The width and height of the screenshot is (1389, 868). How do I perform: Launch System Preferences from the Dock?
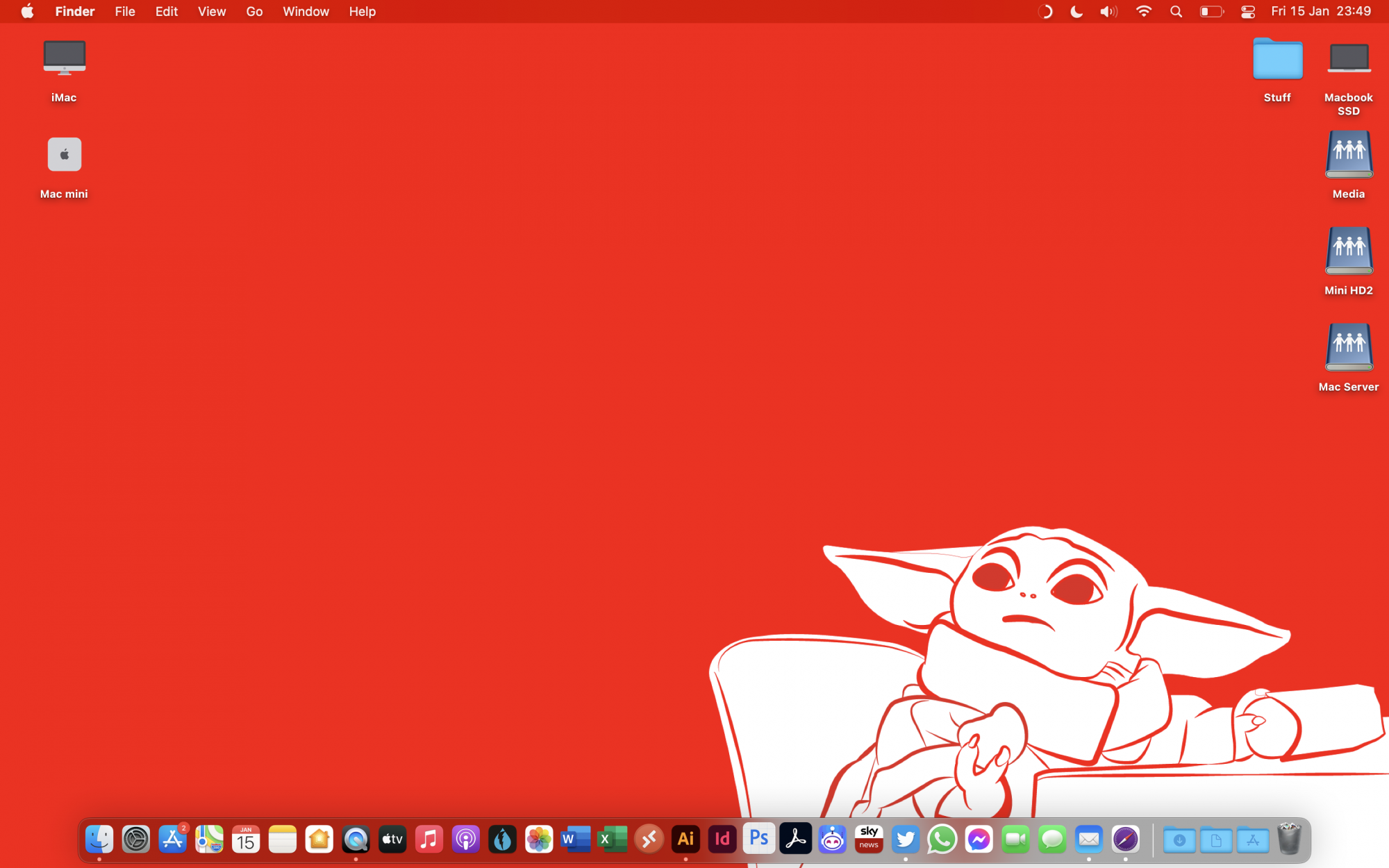(x=136, y=840)
